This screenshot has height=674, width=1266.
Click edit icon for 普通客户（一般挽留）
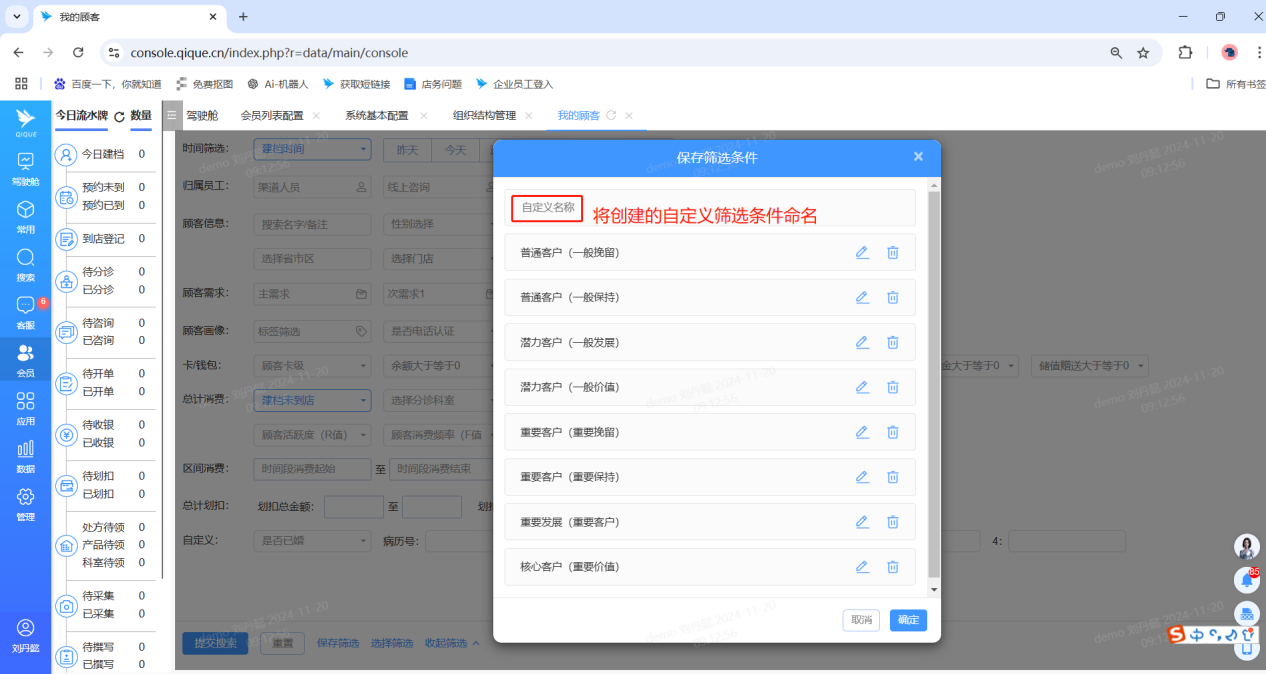tap(862, 252)
